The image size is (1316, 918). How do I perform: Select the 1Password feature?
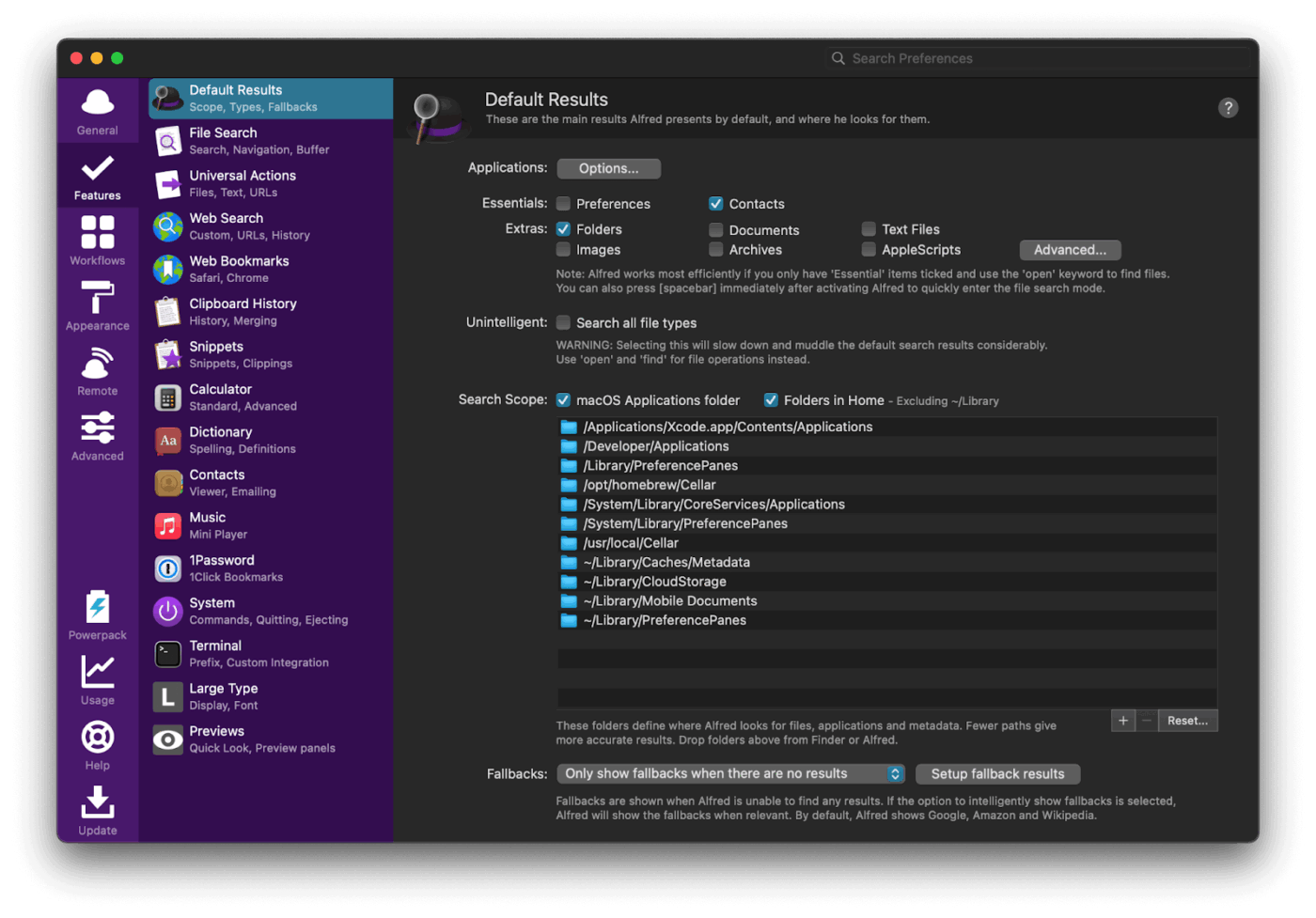click(221, 568)
